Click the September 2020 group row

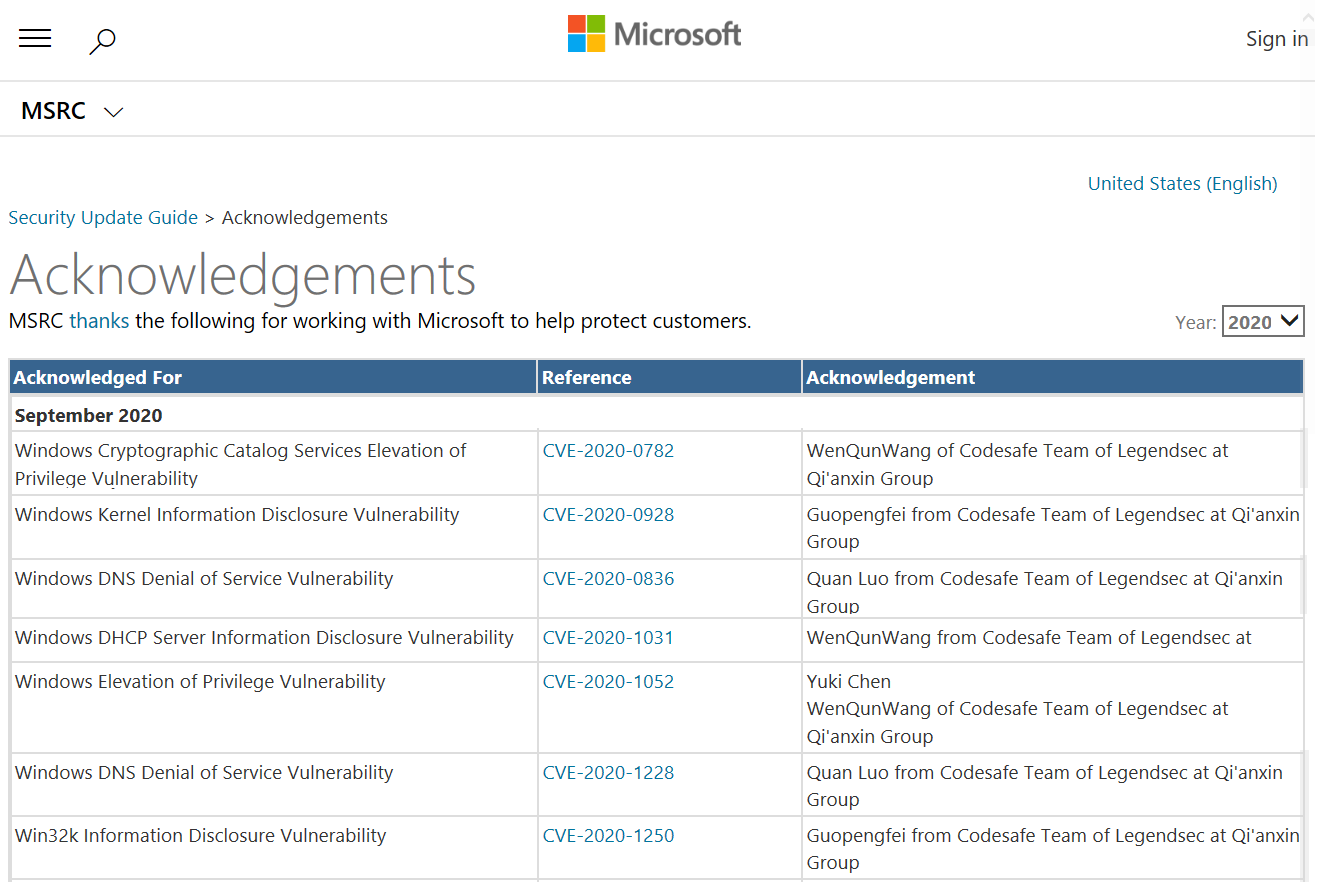click(89, 415)
